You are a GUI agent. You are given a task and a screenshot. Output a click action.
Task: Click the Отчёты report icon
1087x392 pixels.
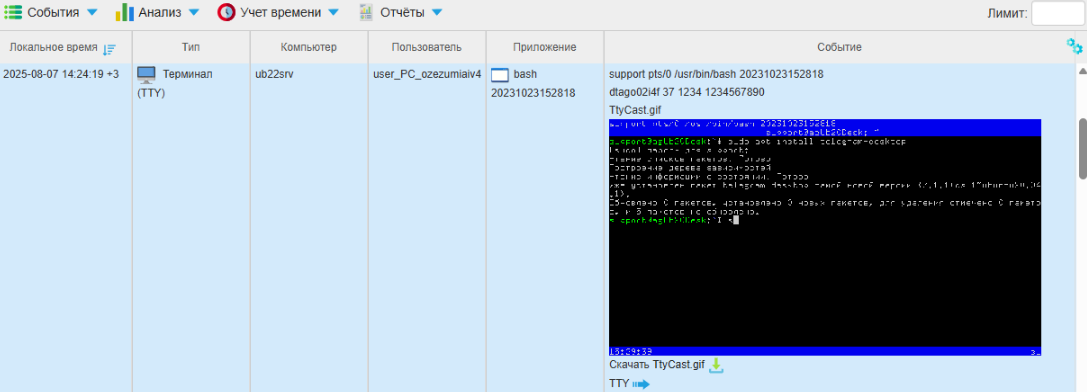click(367, 12)
